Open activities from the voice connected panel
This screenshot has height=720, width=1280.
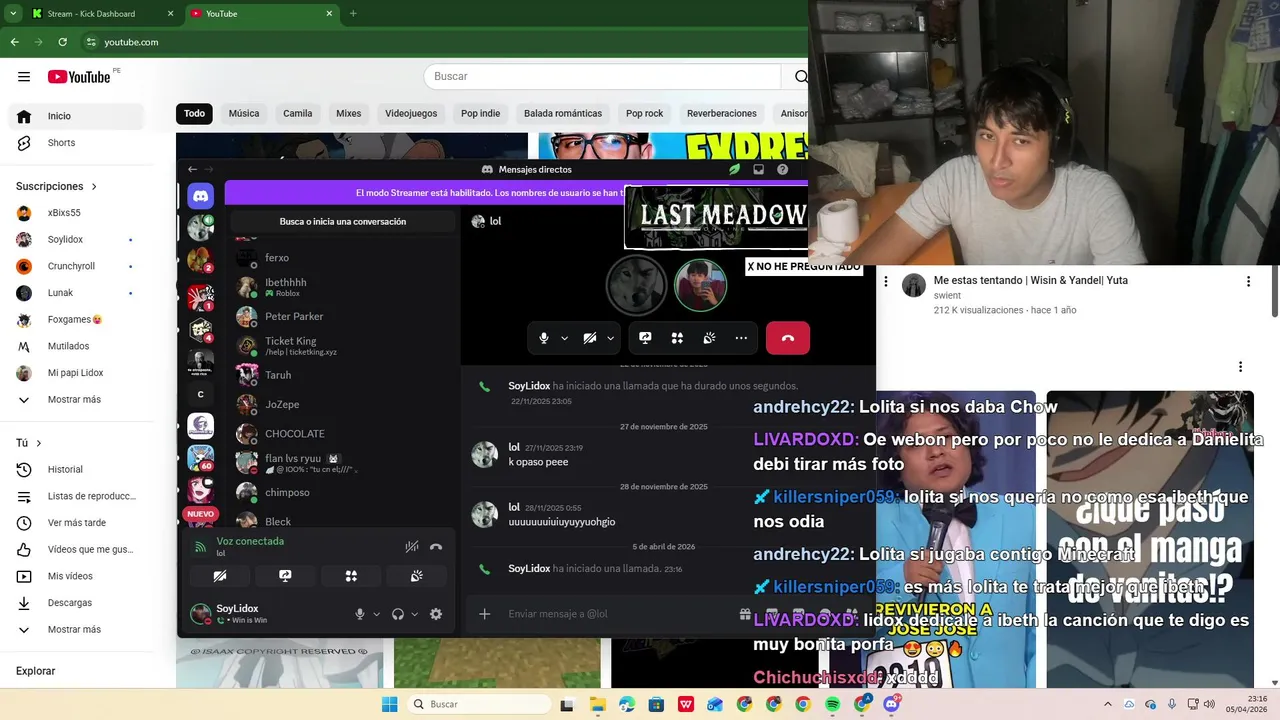pos(351,576)
